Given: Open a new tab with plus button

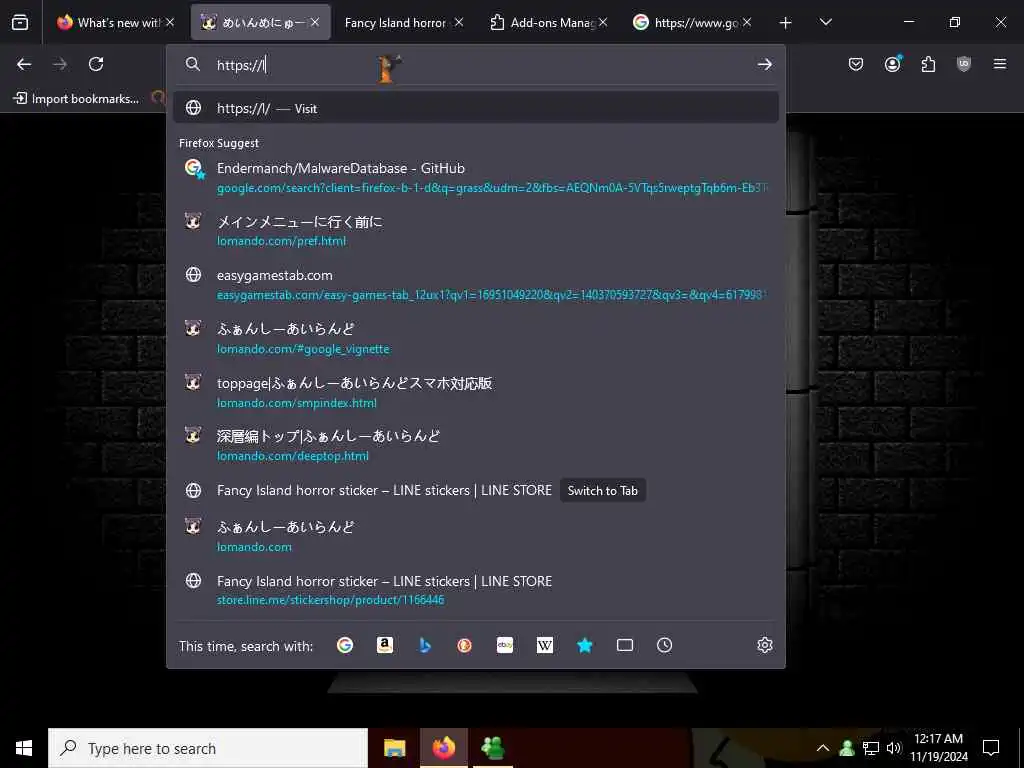Looking at the screenshot, I should [x=786, y=23].
